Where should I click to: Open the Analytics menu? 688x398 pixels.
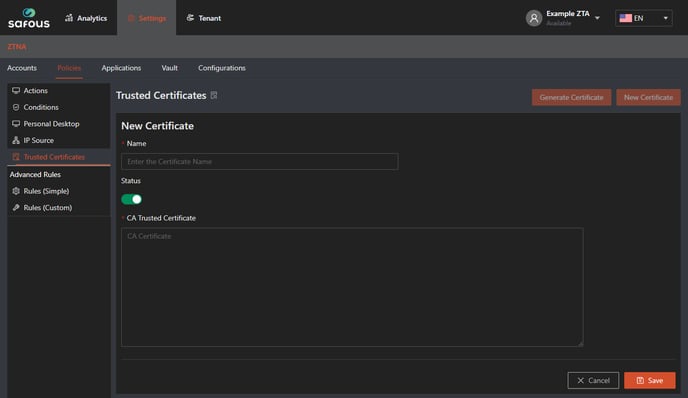86,18
